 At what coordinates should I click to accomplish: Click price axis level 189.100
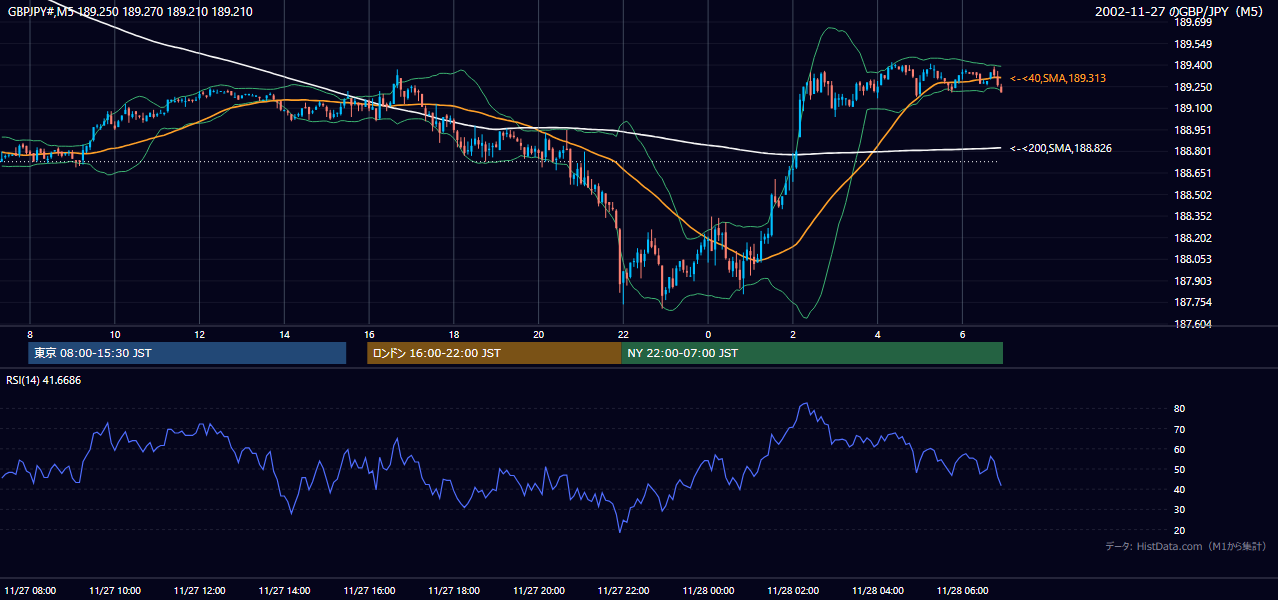1192,108
